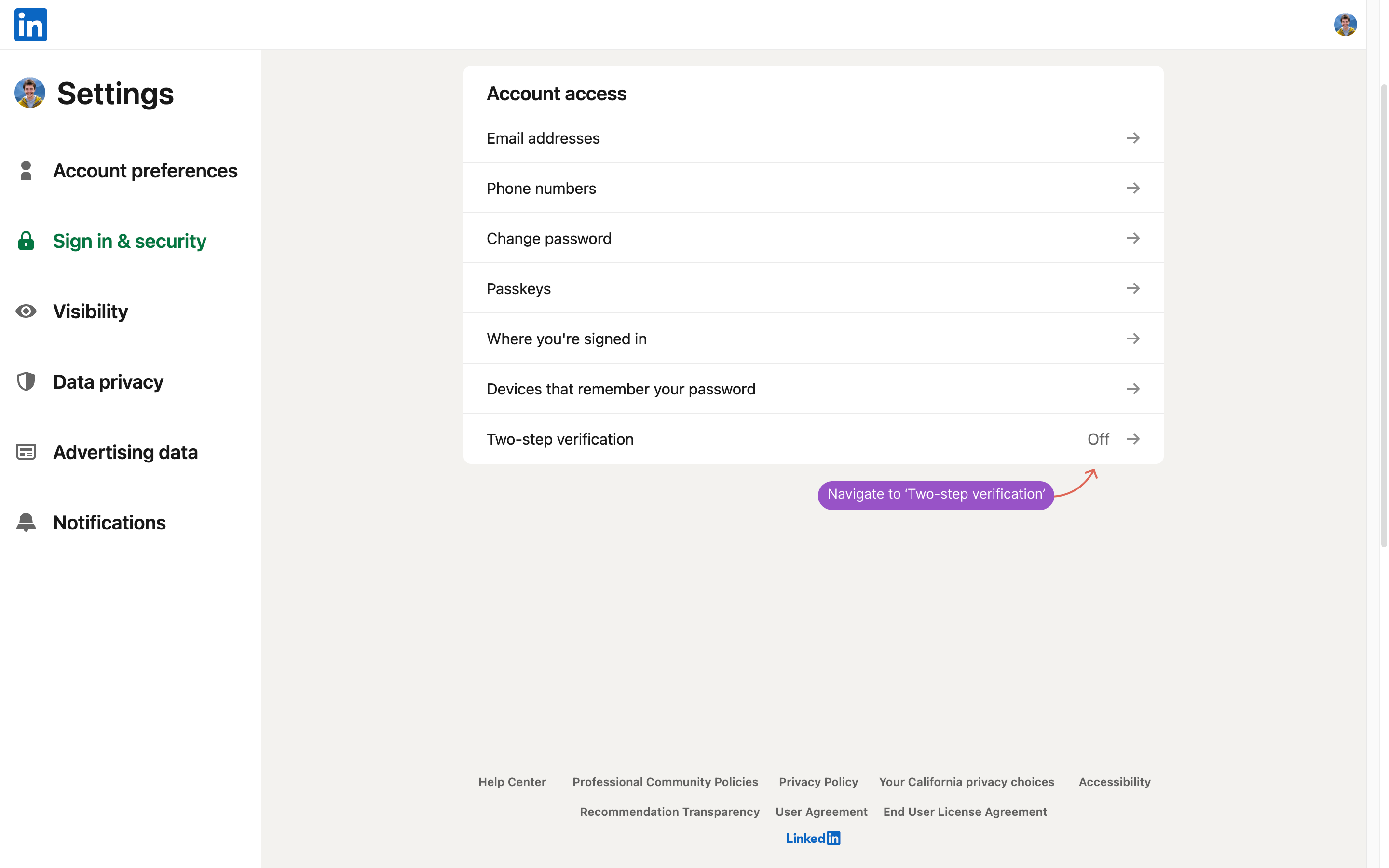Navigate to Account preferences section
Image resolution: width=1389 pixels, height=868 pixels.
(145, 170)
